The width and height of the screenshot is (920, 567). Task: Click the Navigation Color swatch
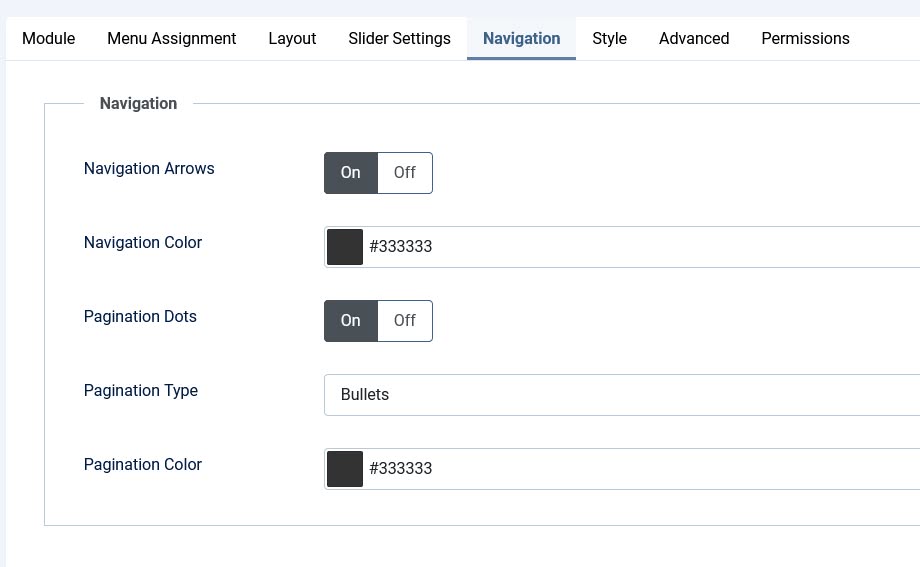point(345,247)
